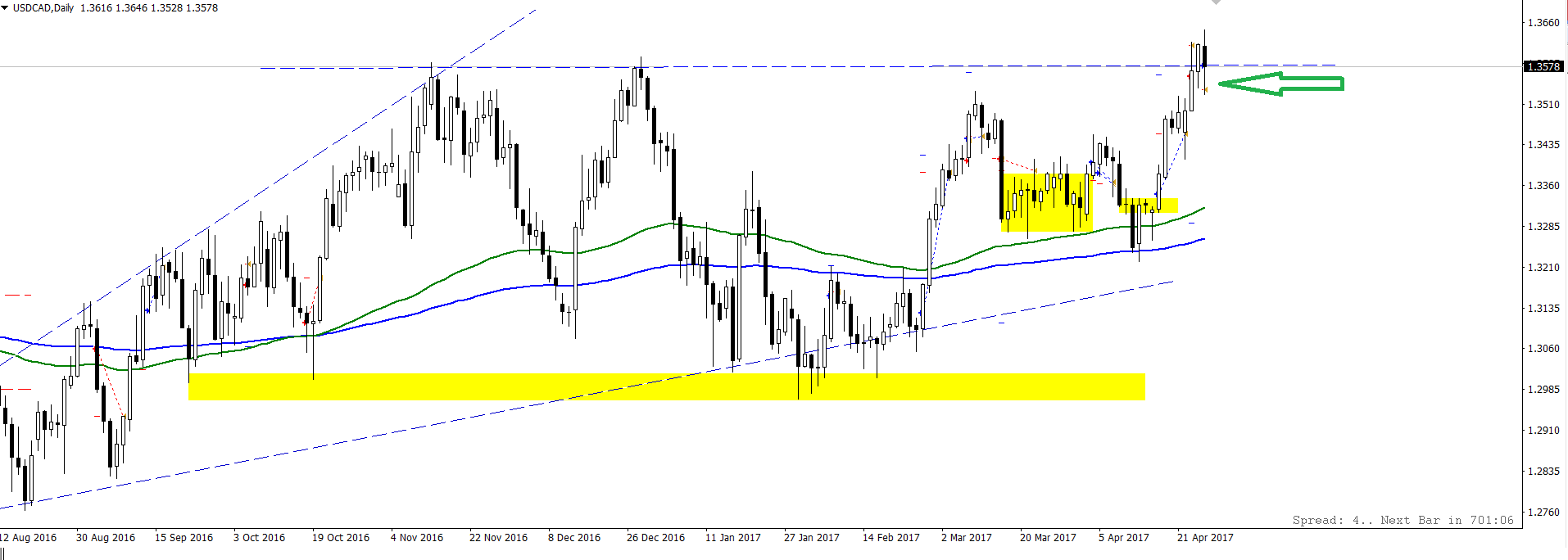Click the 20 Mar 2017 date label
Viewport: 1568px width, 560px height.
click(x=1049, y=538)
